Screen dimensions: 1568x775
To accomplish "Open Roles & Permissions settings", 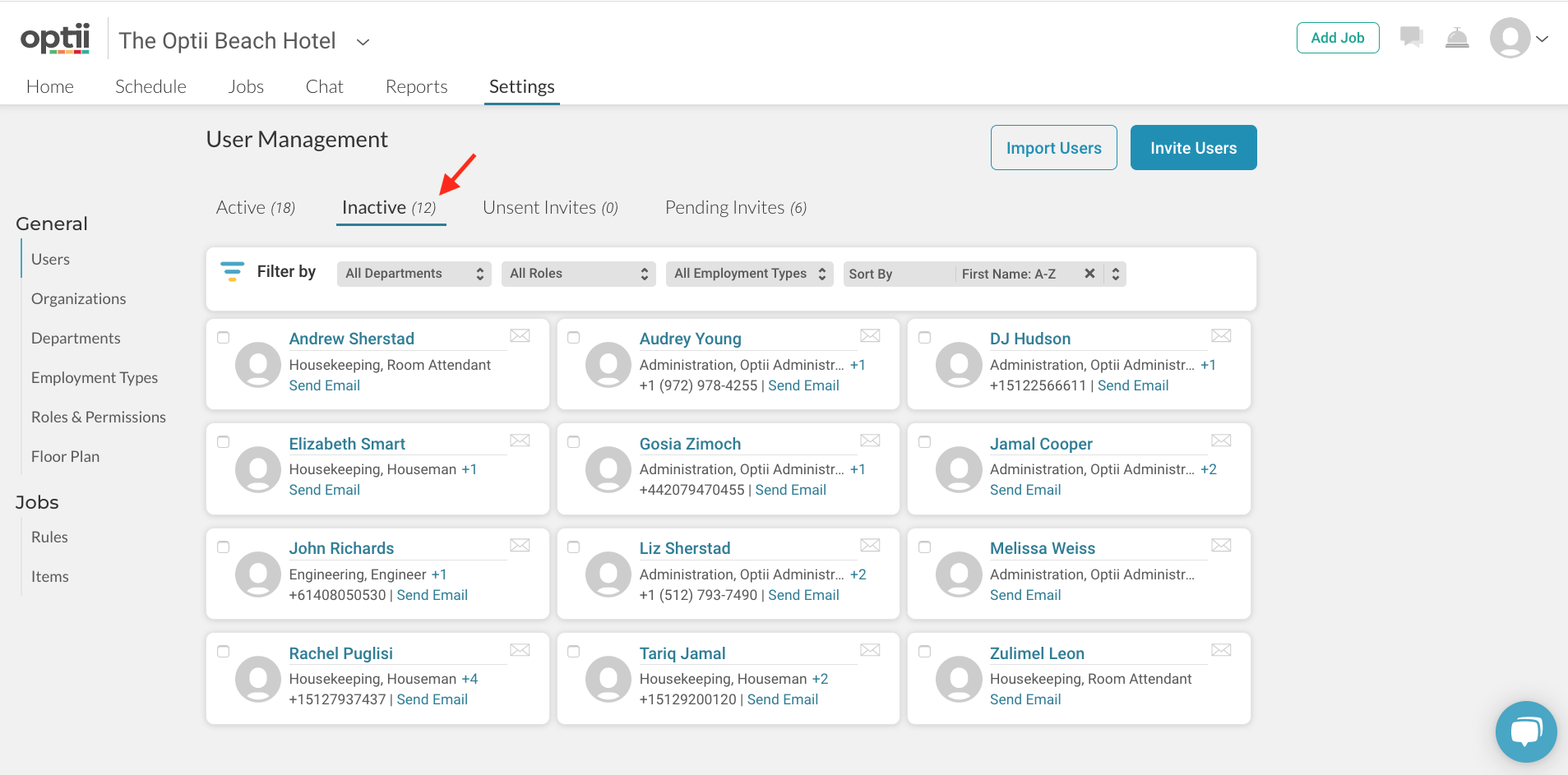I will click(x=99, y=417).
